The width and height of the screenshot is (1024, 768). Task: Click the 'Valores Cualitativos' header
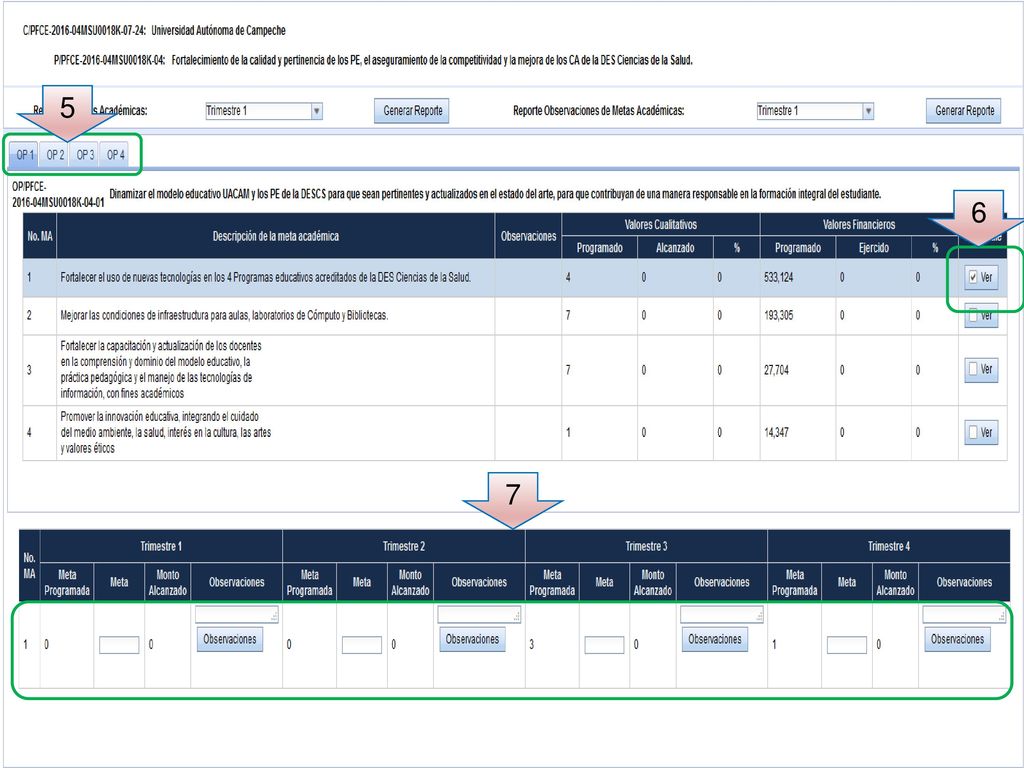(x=661, y=225)
